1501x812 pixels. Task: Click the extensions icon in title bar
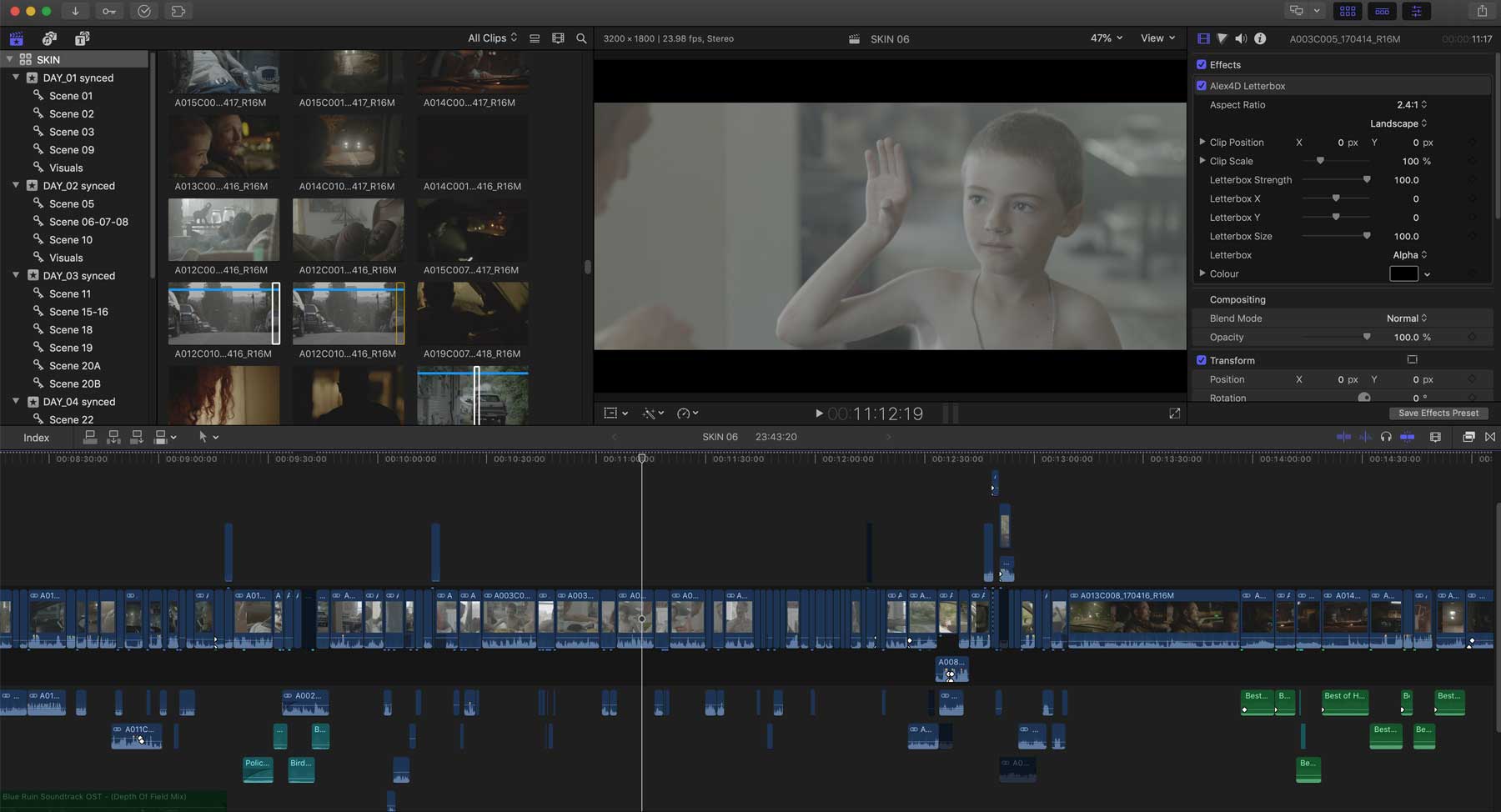(178, 11)
